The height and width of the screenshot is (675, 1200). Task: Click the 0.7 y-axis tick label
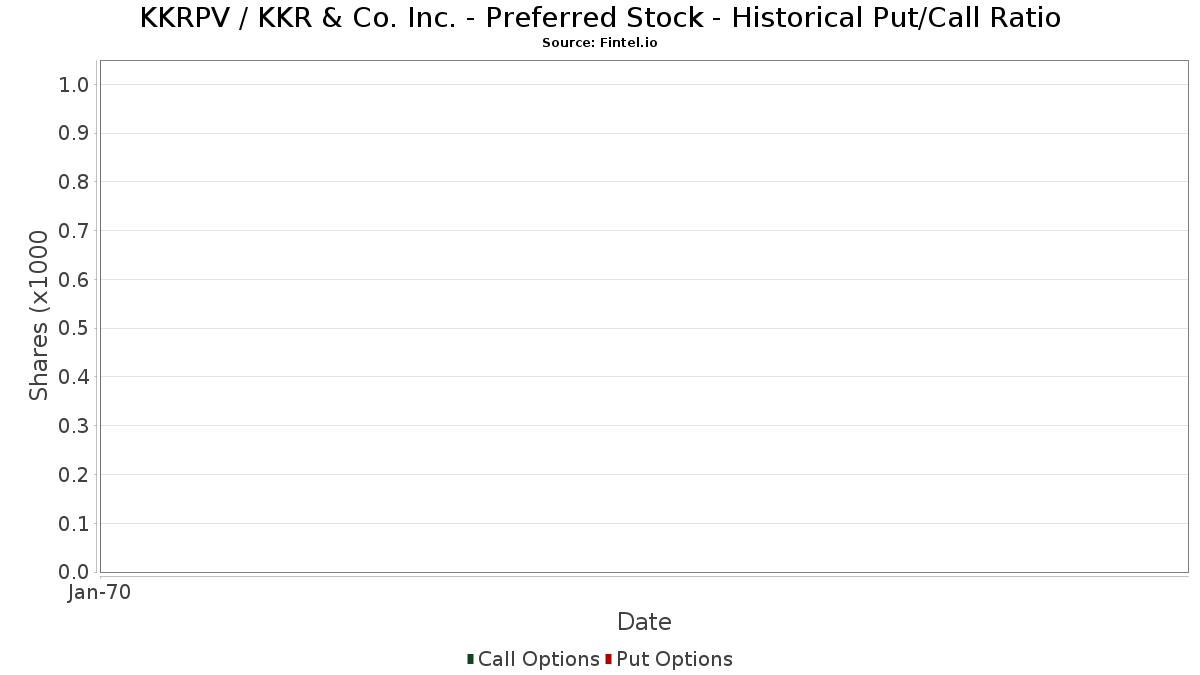coord(75,231)
